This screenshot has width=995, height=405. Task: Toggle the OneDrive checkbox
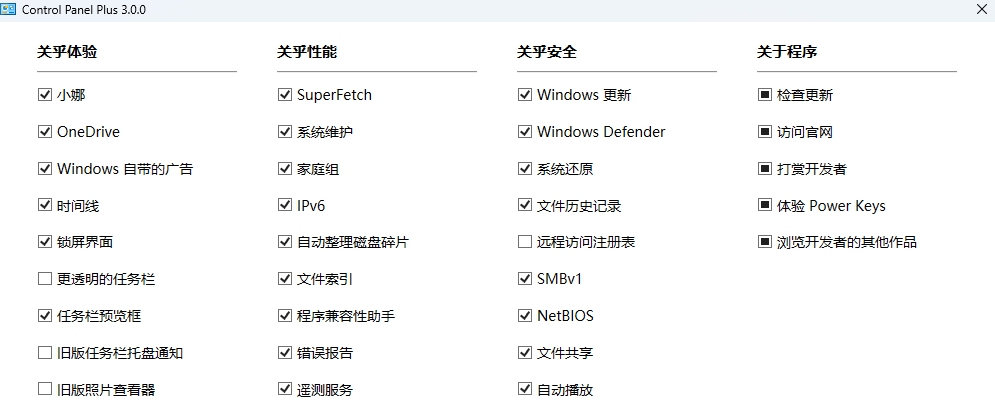(45, 132)
